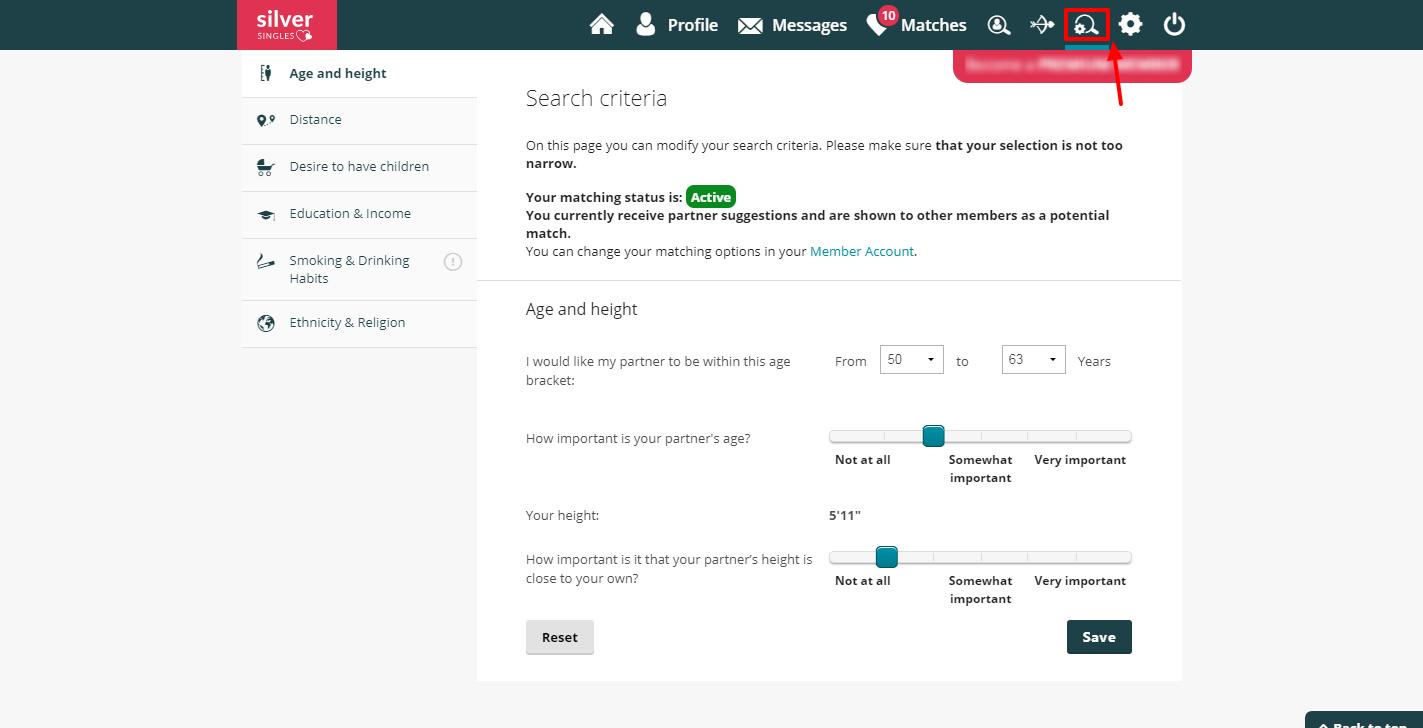Select the Age and height sidebar section
This screenshot has height=728, width=1423.
pyautogui.click(x=359, y=74)
